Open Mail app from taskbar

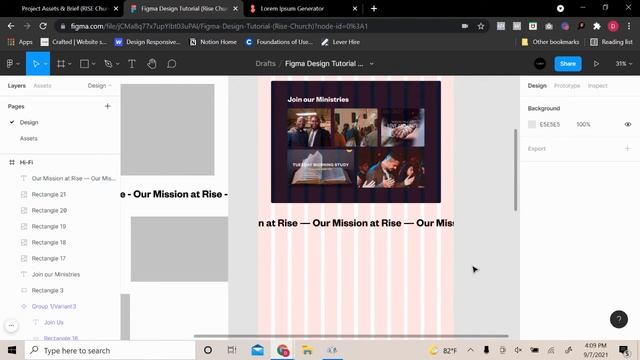tap(258, 350)
